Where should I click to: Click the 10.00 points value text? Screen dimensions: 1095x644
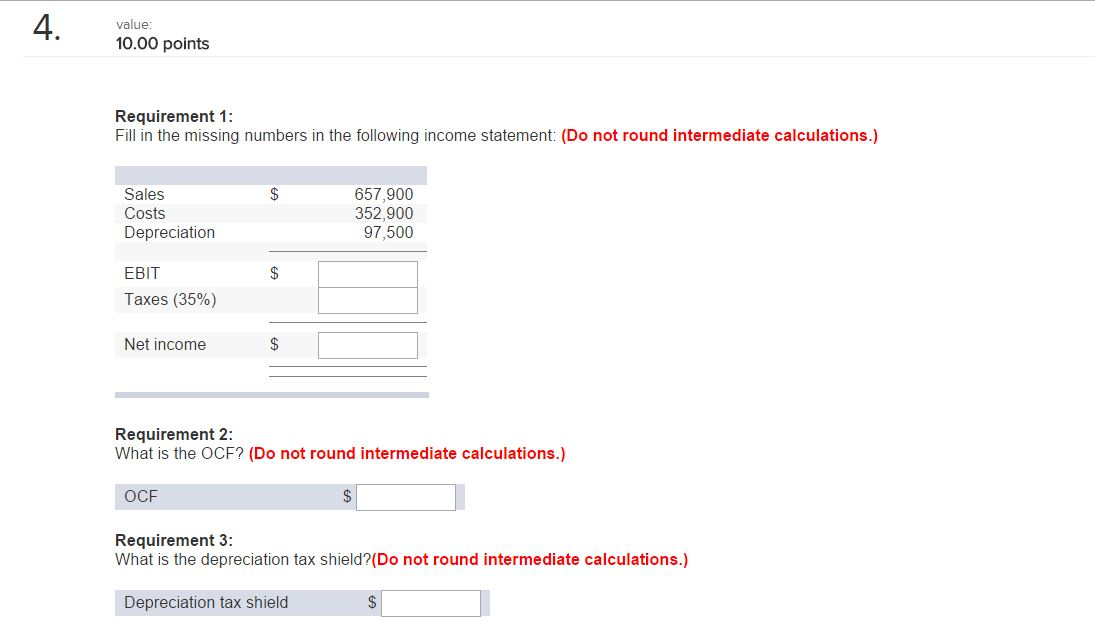(x=162, y=43)
